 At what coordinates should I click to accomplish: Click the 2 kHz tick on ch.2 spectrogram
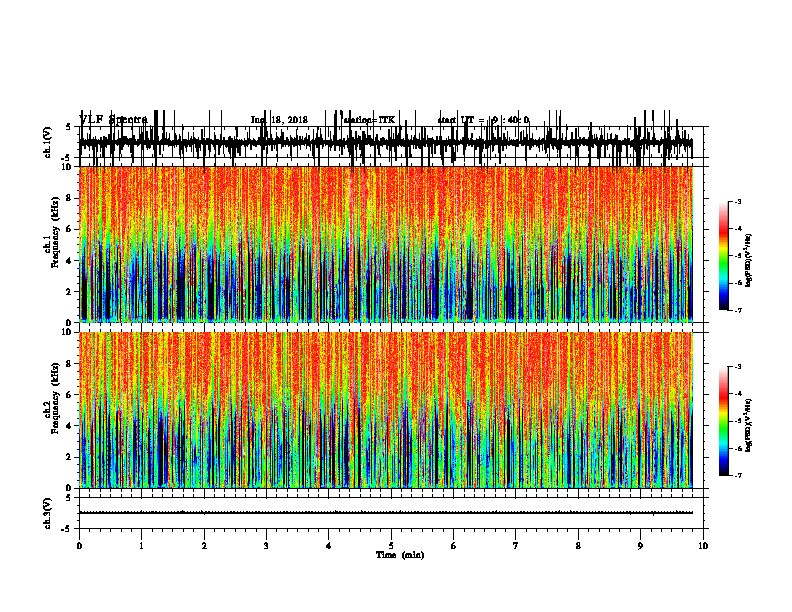pyautogui.click(x=69, y=457)
